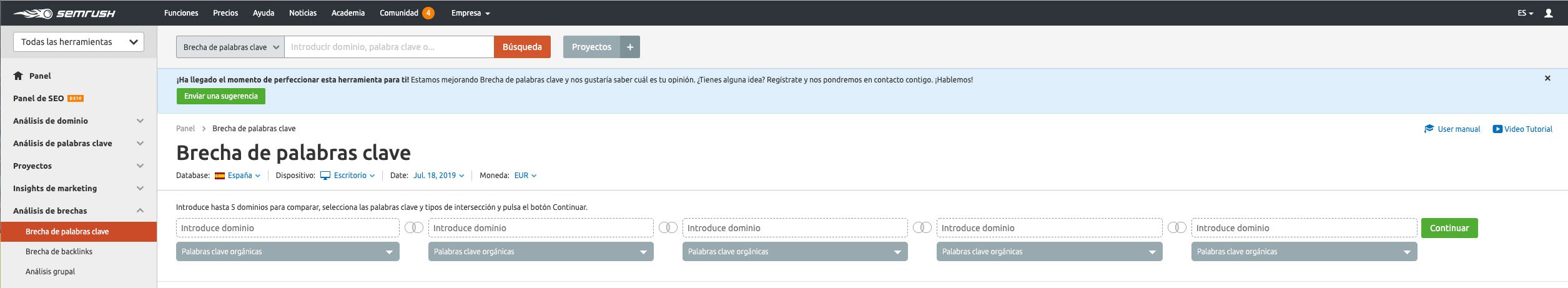
Task: Select Brecha de palabras clave in sidebar
Action: pos(79,232)
